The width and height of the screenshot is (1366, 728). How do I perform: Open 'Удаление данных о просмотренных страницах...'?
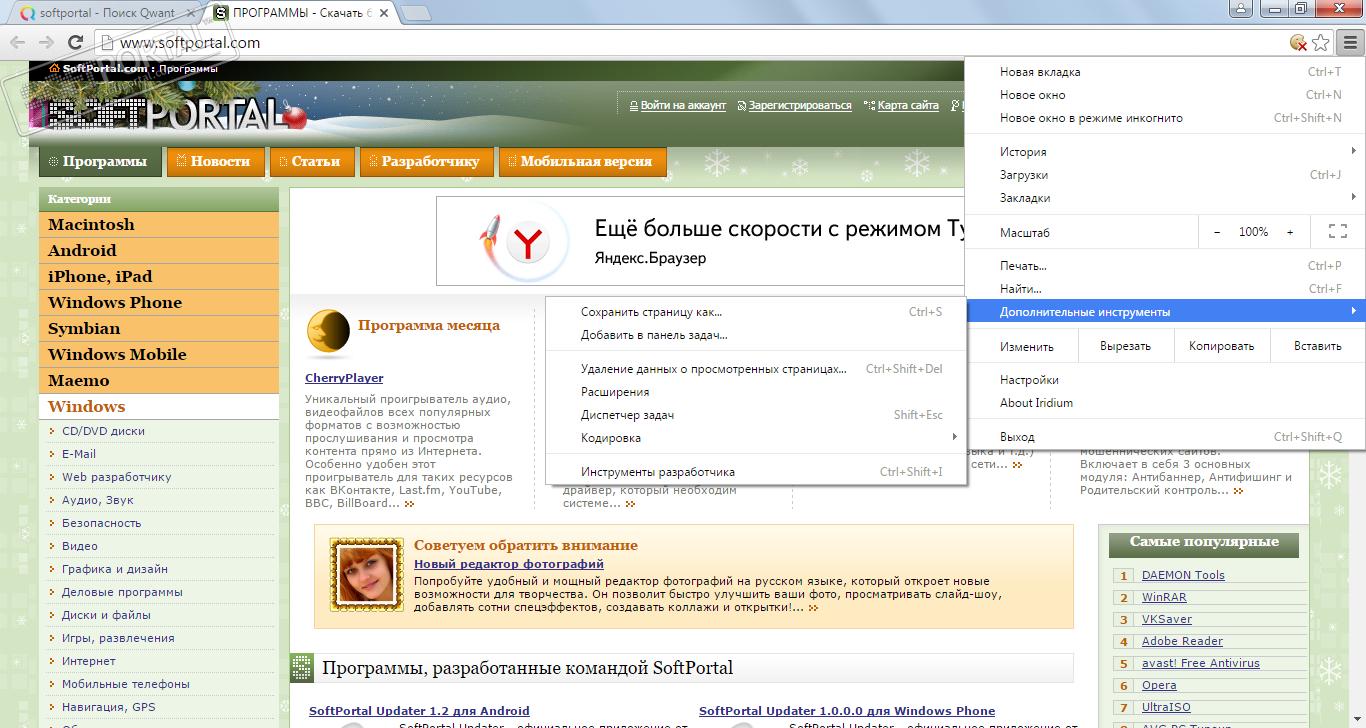[756, 369]
